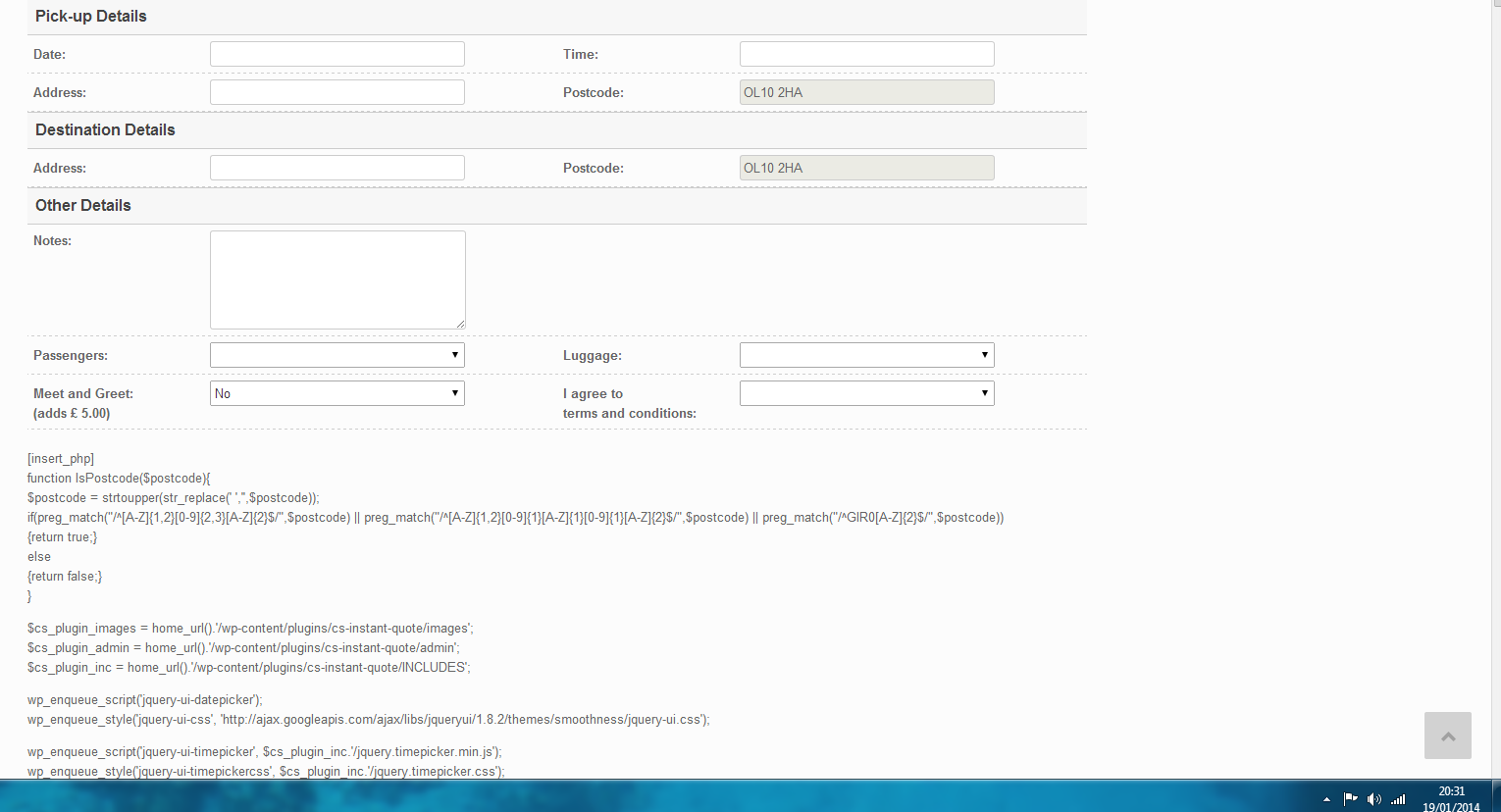Click the Pick-up Details heading
The image size is (1501, 812).
pos(91,17)
